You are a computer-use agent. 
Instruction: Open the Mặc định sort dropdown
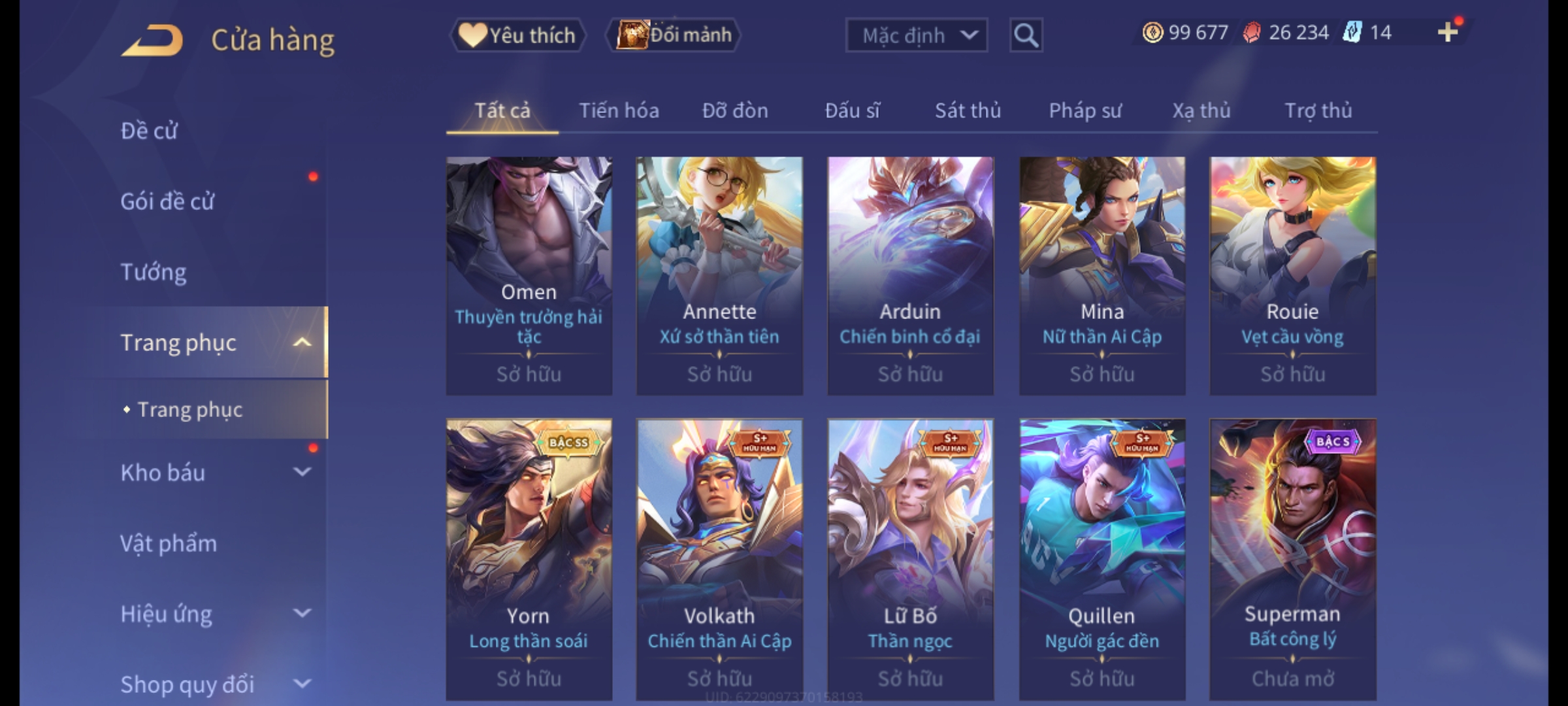coord(916,35)
